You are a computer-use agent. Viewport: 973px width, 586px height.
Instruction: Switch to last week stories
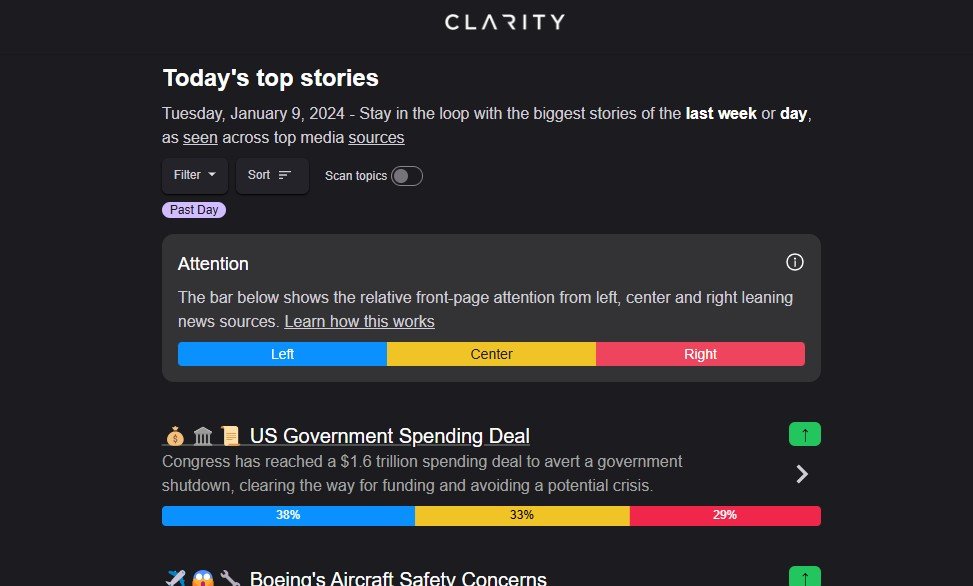721,113
